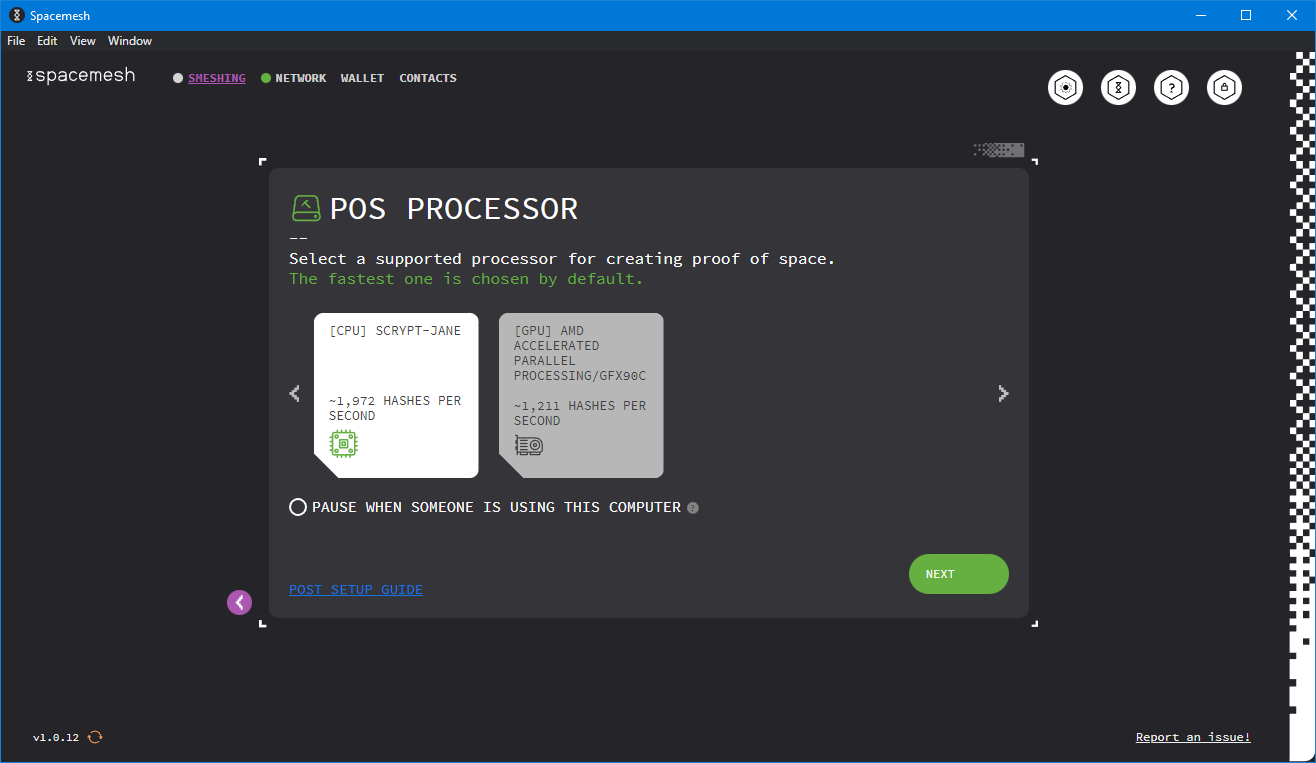This screenshot has height=763, width=1316.
Task: Click the ~1,972 hashes per second text
Action: [x=395, y=408]
